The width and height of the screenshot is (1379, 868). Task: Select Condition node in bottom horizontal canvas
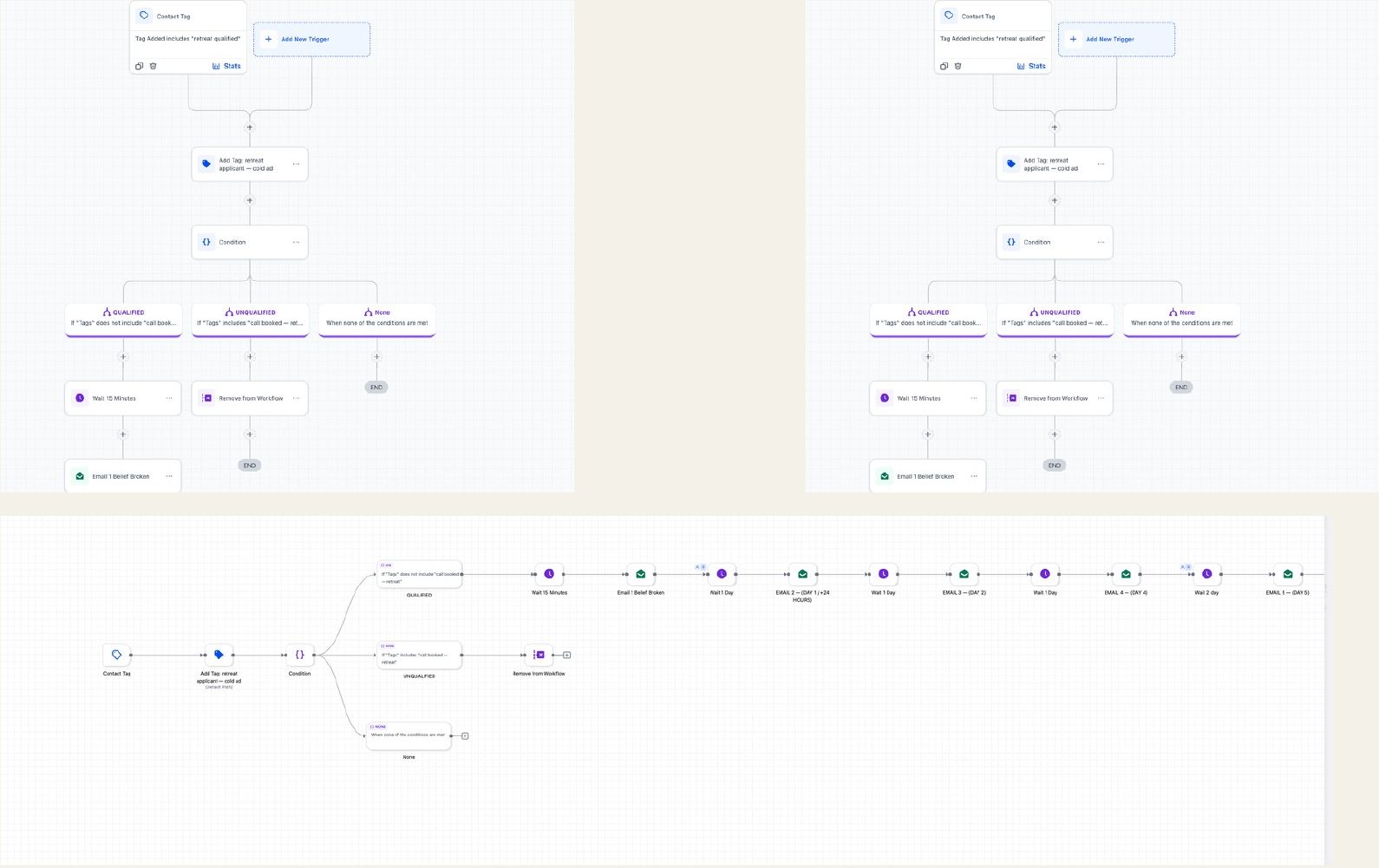click(x=299, y=655)
